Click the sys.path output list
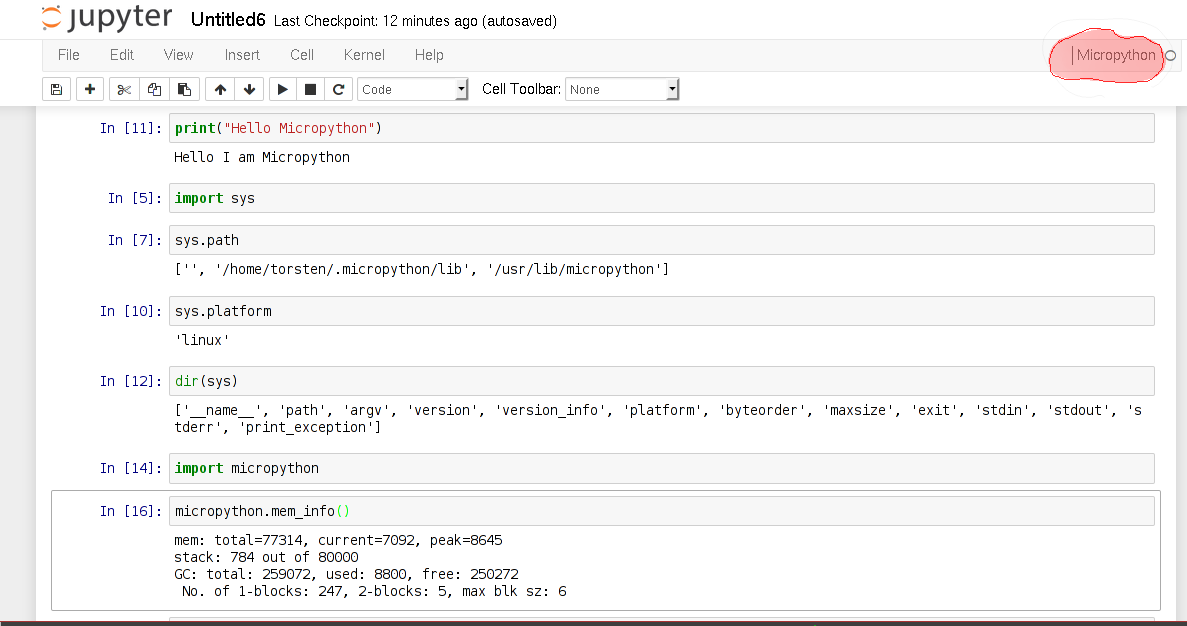1187x626 pixels. point(422,269)
